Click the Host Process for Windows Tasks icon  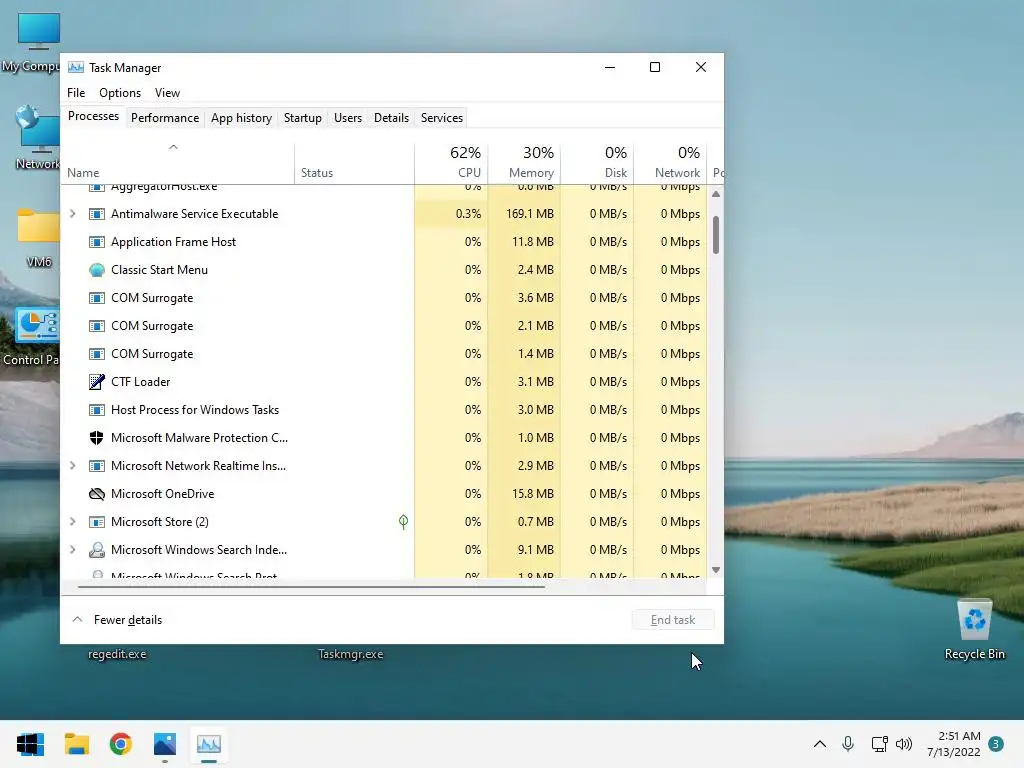(97, 409)
